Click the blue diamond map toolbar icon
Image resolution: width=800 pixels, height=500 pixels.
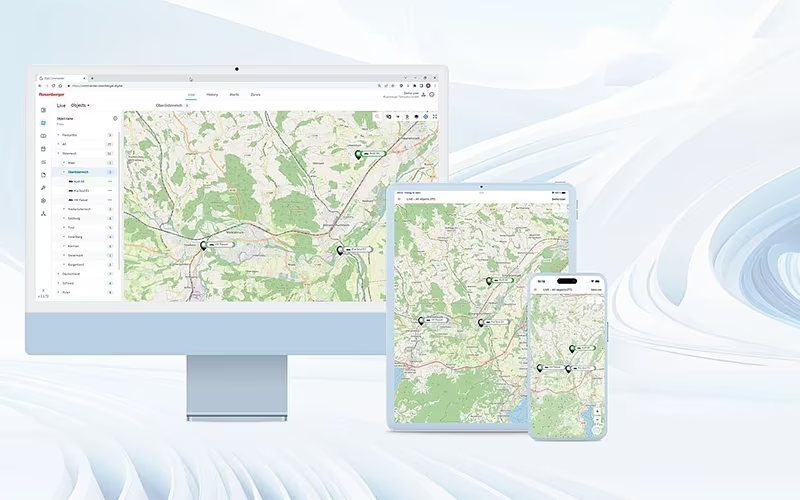426,117
